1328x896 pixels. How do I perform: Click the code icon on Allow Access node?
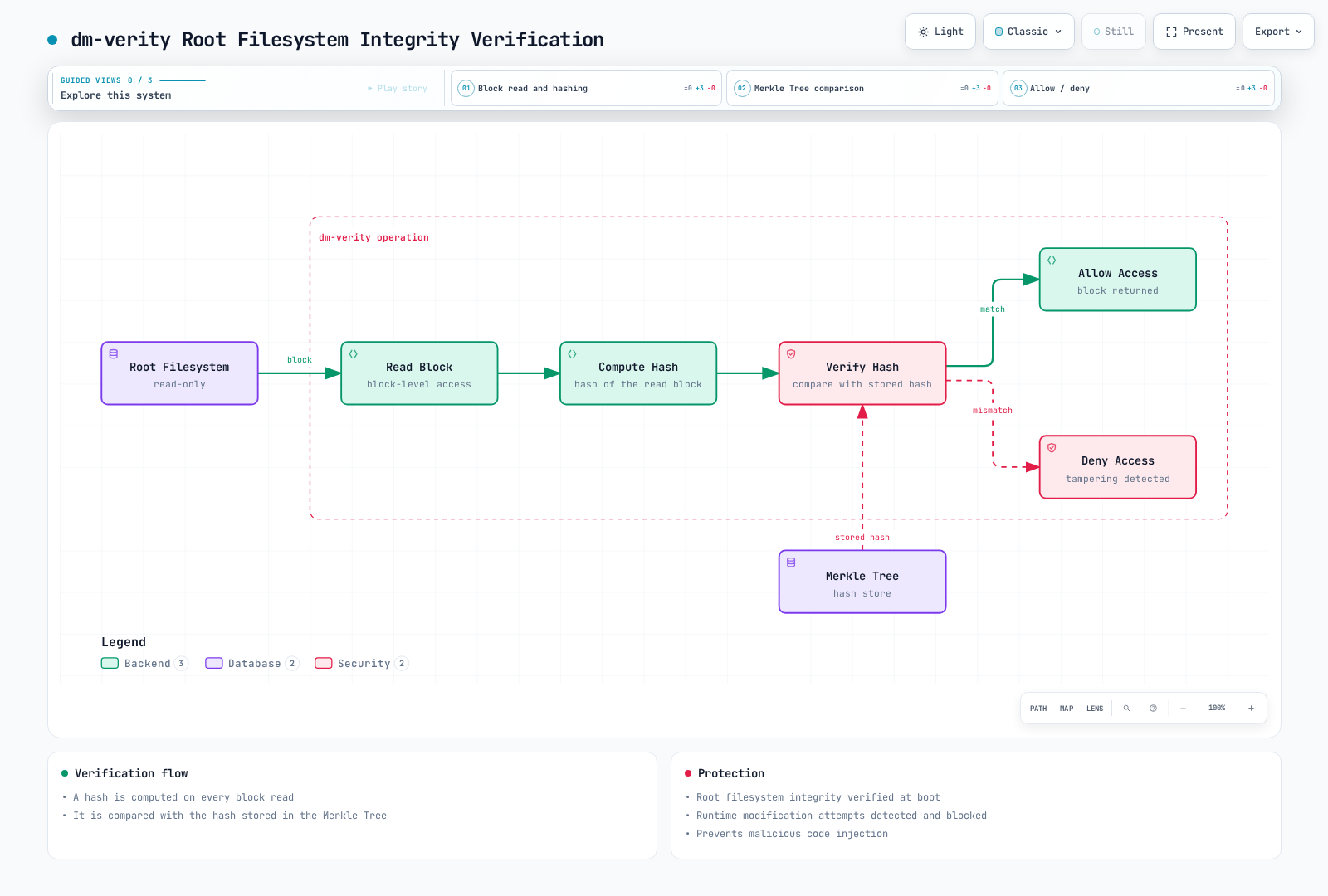[1052, 260]
